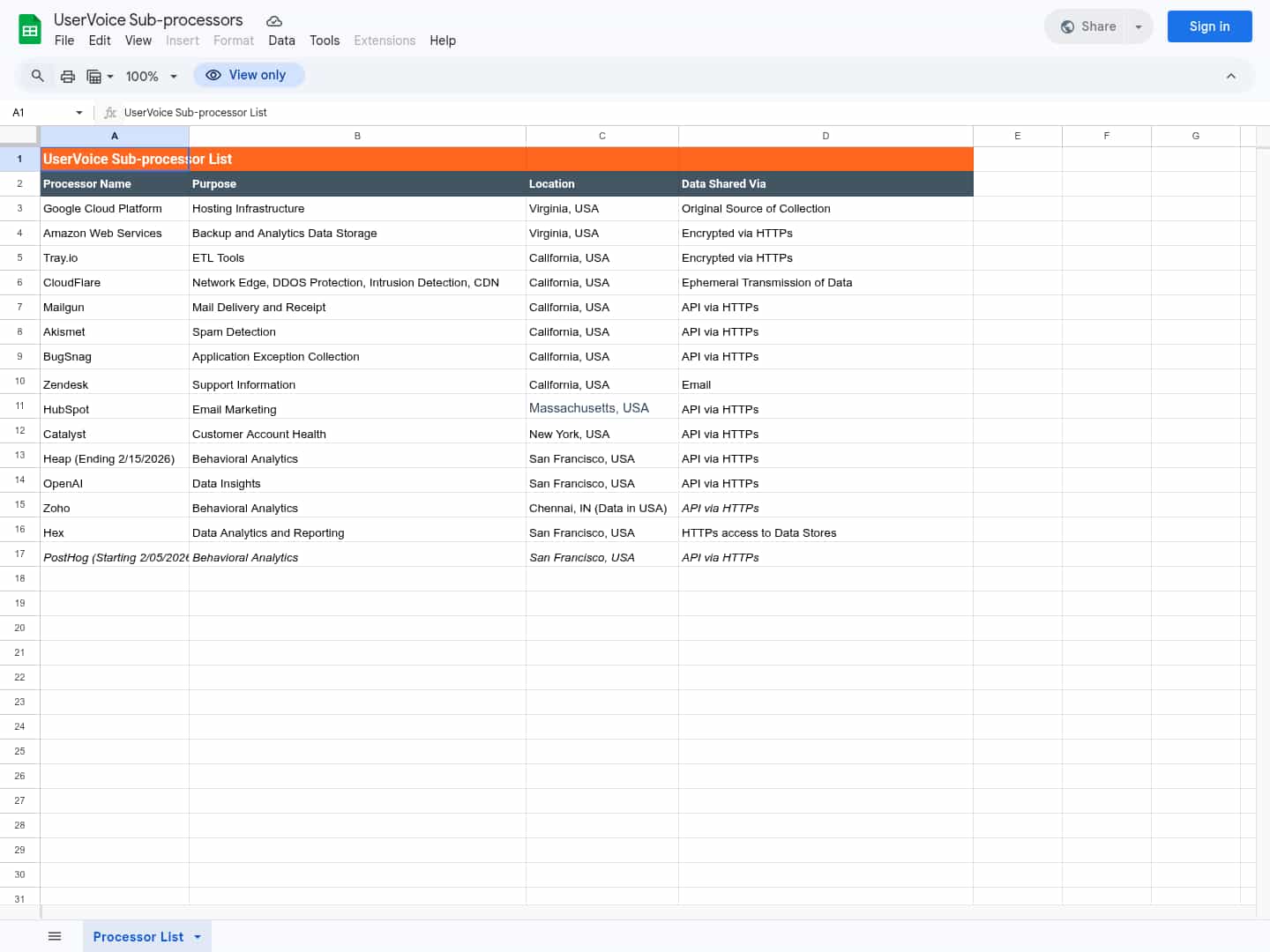Expand the Share options arrow

pyautogui.click(x=1139, y=26)
